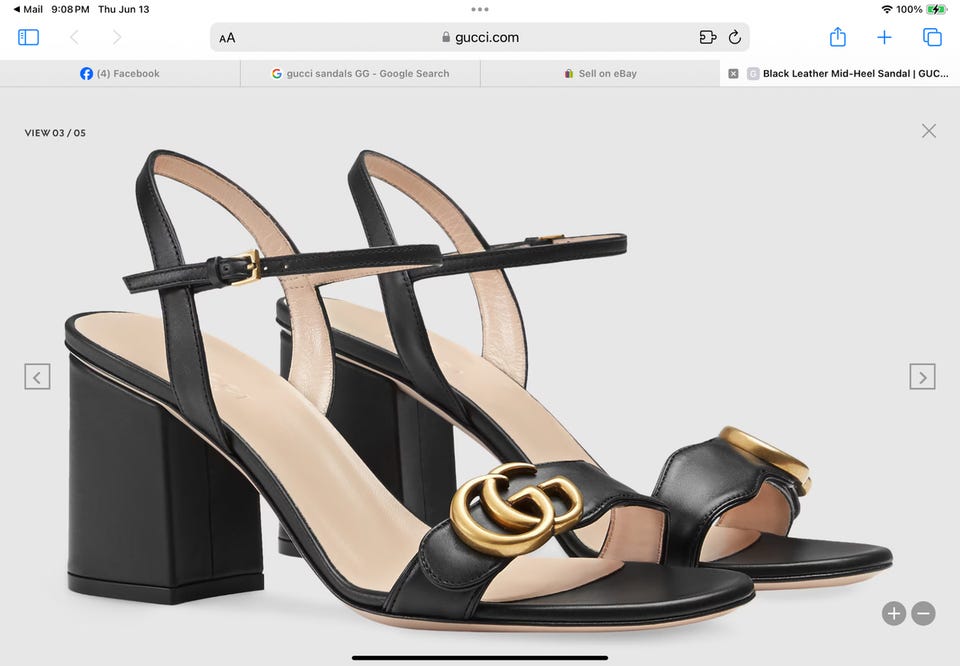Switch to the (4) Facebook tab
The image size is (960, 666).
120,73
